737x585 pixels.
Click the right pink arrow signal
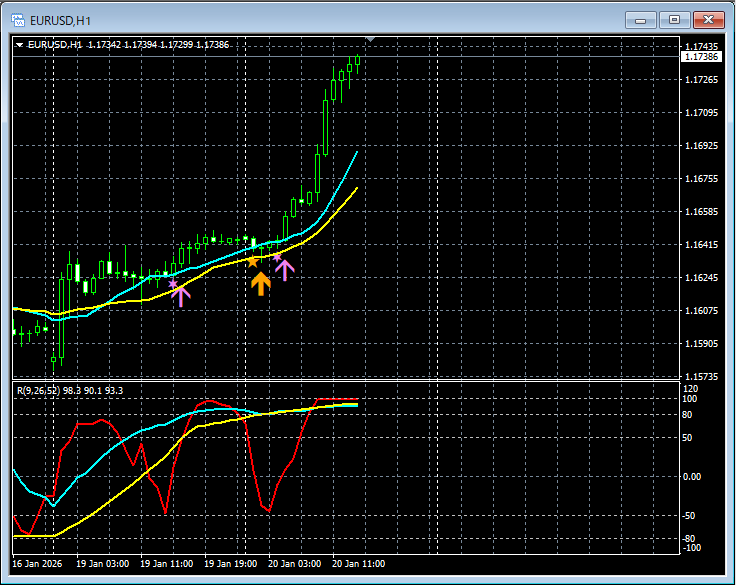(285, 270)
